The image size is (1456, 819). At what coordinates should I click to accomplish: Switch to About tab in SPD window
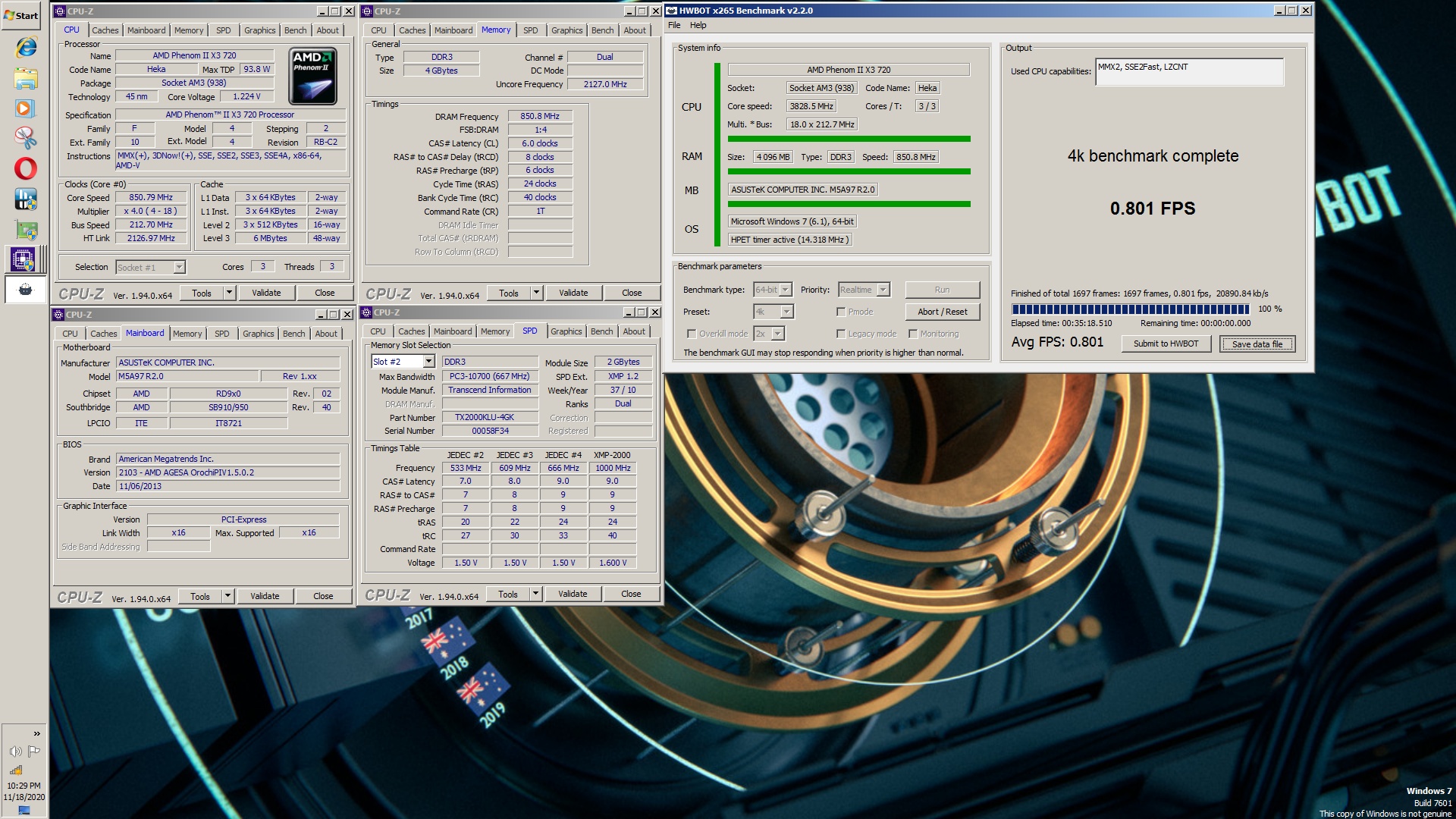pos(634,331)
